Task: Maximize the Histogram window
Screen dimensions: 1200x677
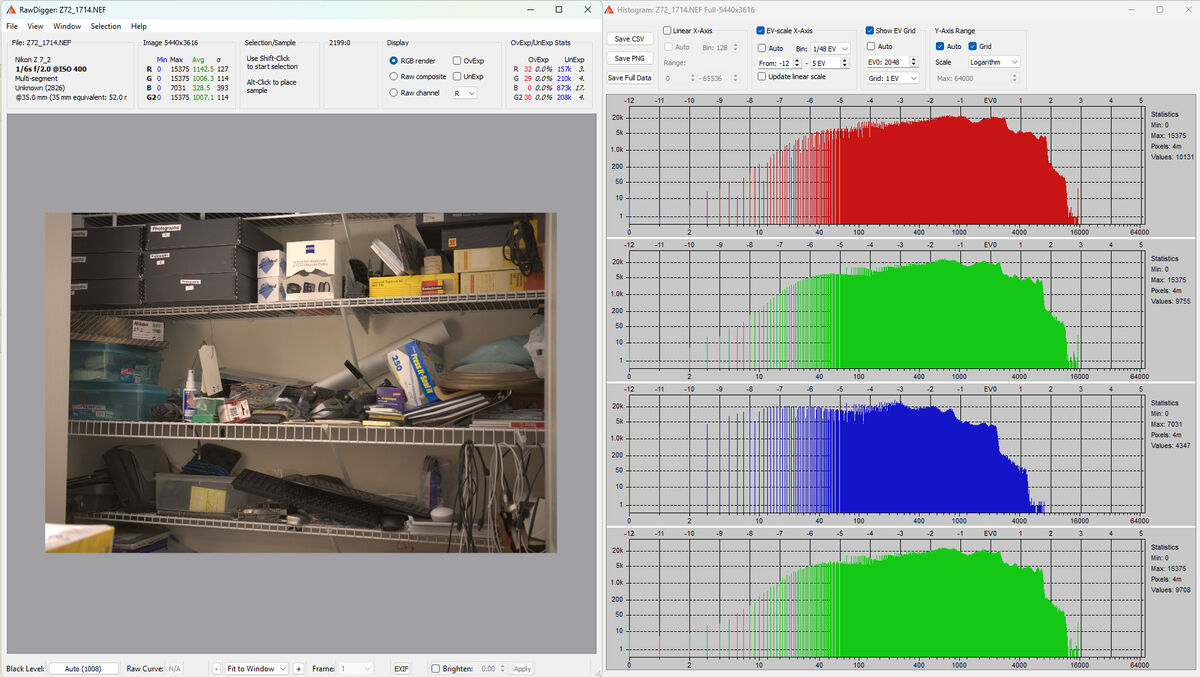Action: click(1159, 9)
